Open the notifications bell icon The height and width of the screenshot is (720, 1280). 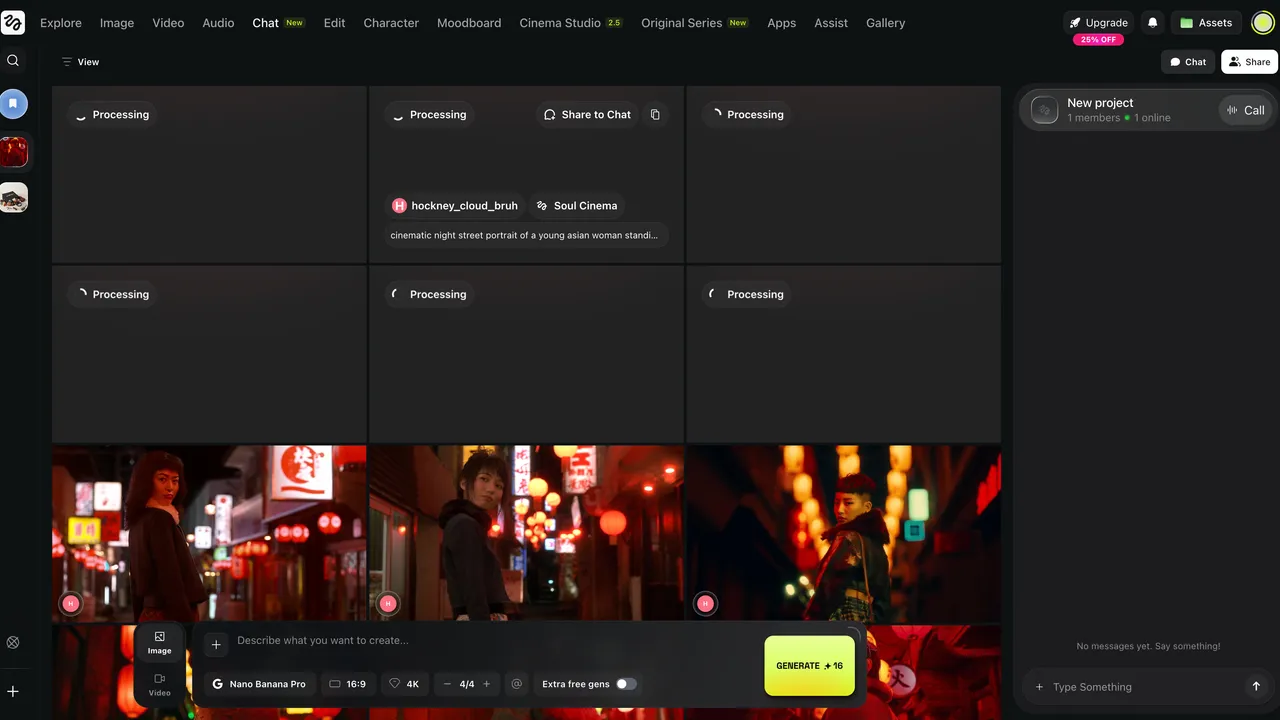[x=1153, y=22]
